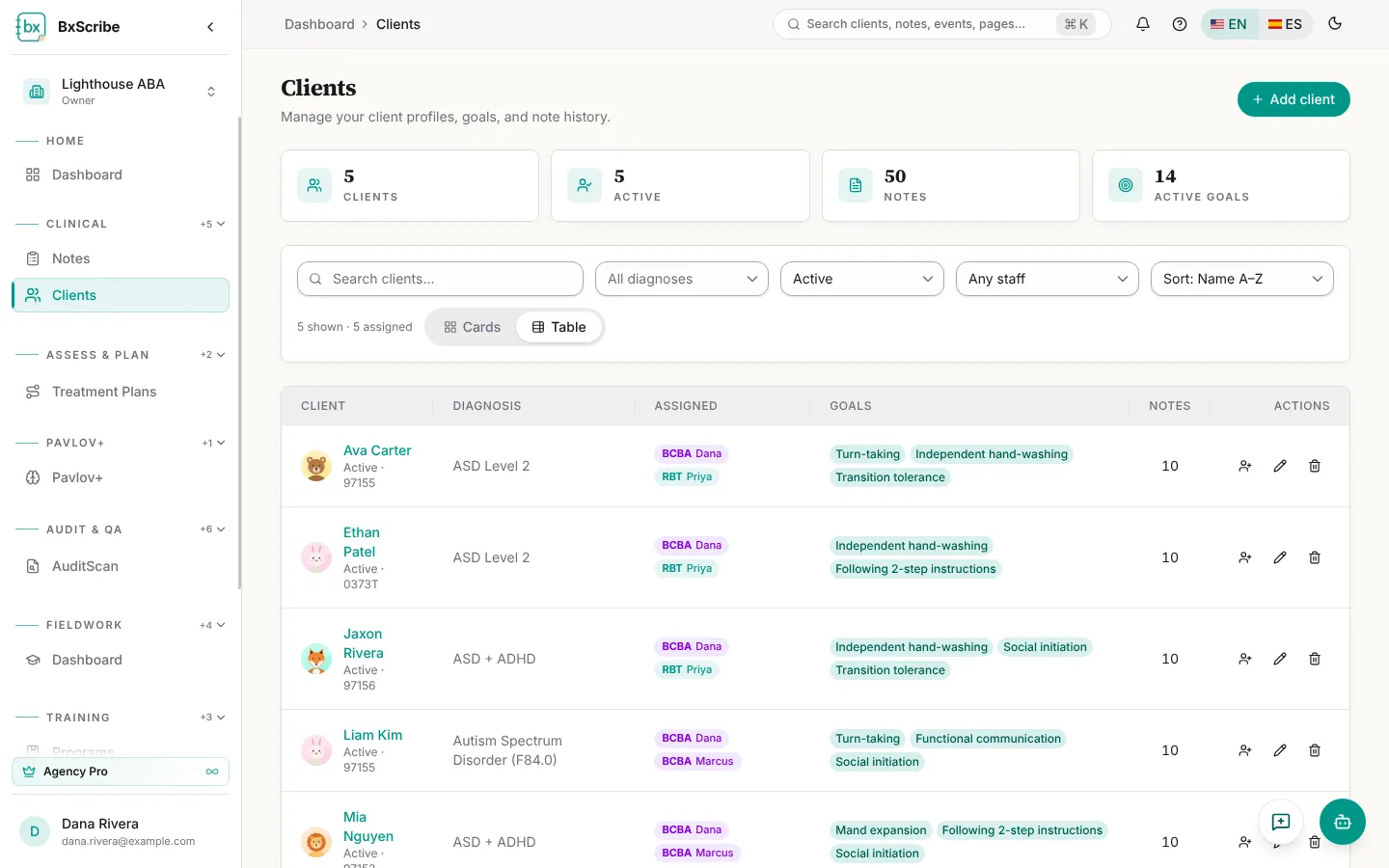The image size is (1389, 868).
Task: Open AuditScan in the sidebar
Action: click(121, 566)
